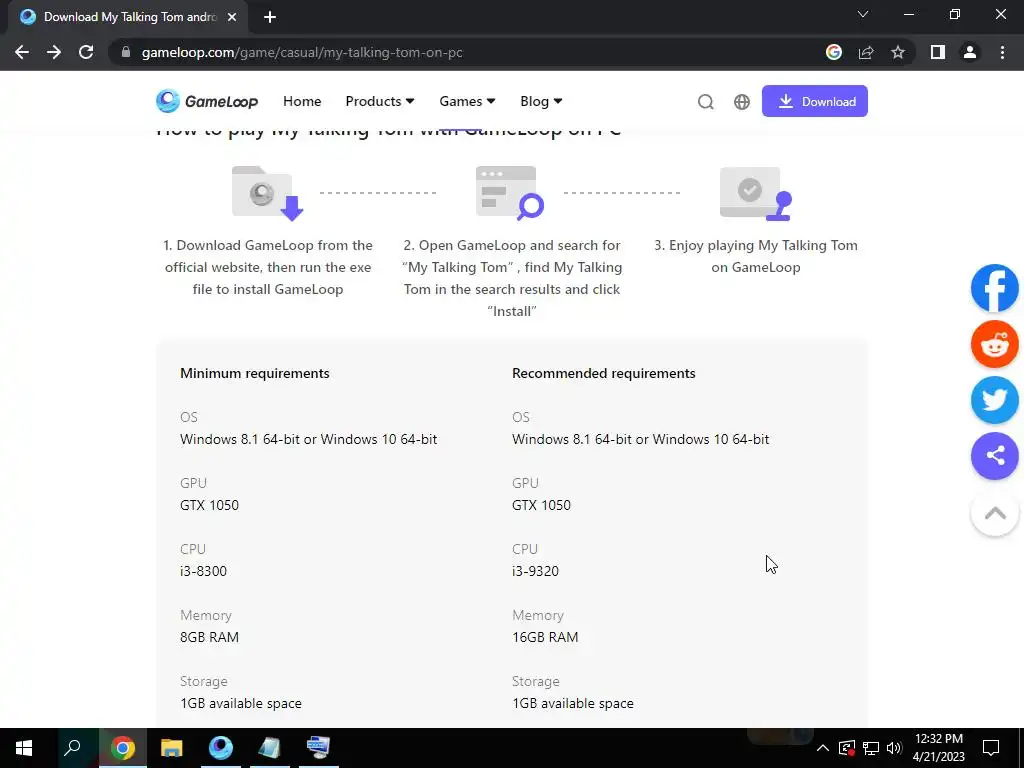Image resolution: width=1024 pixels, height=768 pixels.
Task: Open Windows taskbar search
Action: [72, 748]
